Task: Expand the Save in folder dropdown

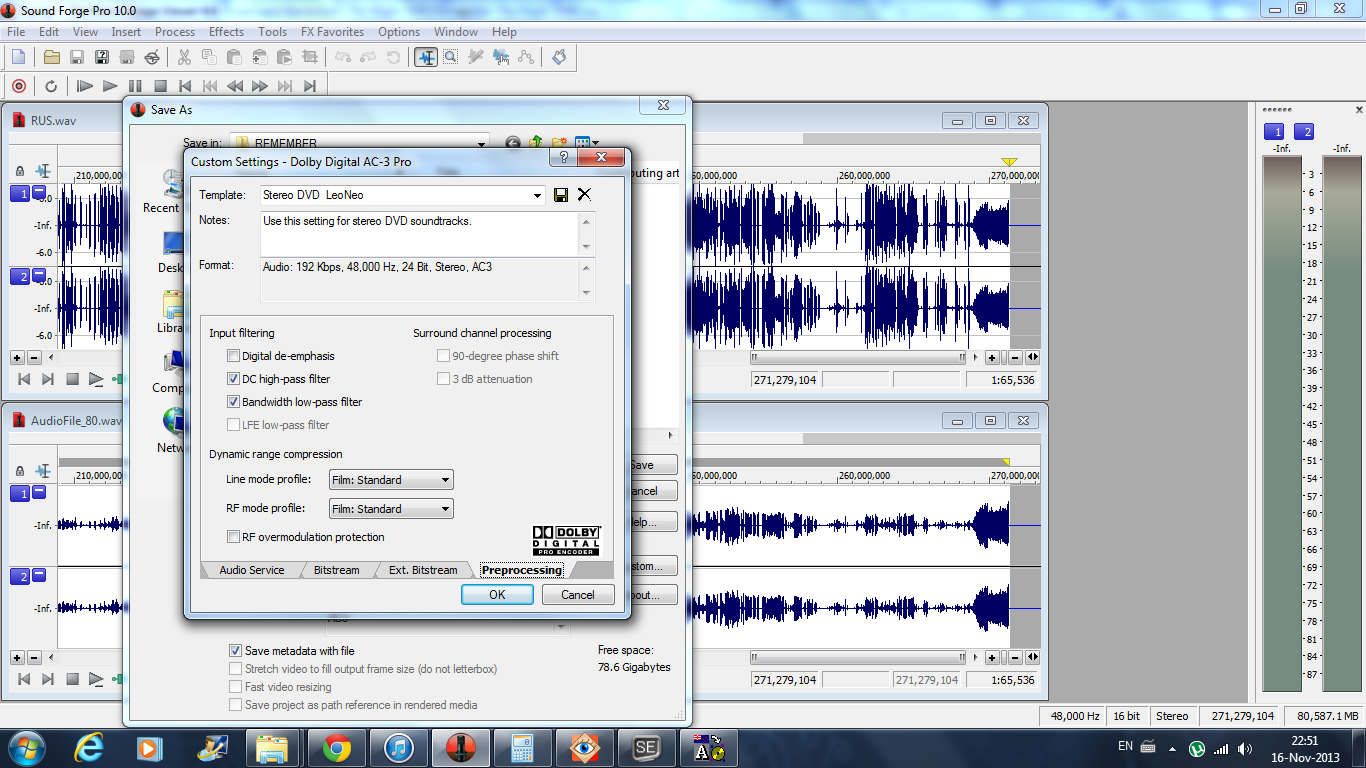Action: 481,143
